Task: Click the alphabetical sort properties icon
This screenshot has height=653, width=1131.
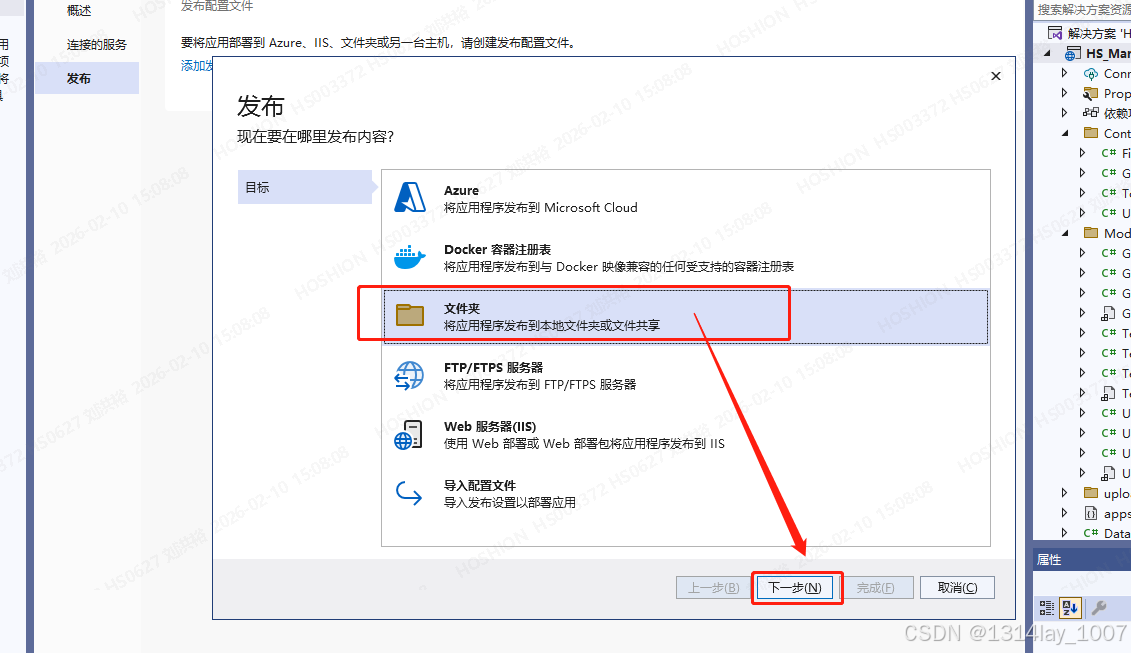Action: pos(1070,608)
